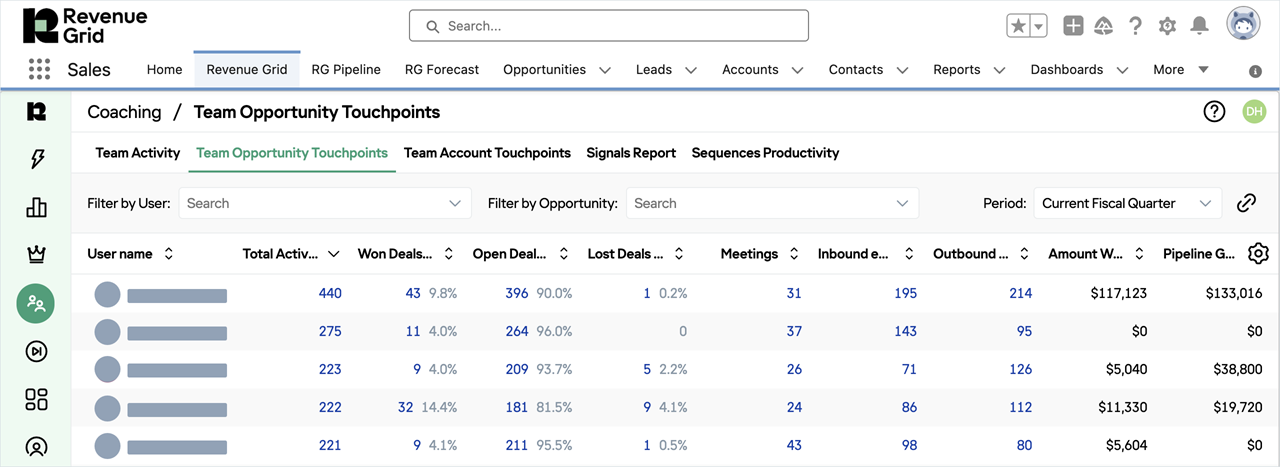Click into the Salesforce global search box
The height and width of the screenshot is (467, 1280).
click(x=609, y=26)
